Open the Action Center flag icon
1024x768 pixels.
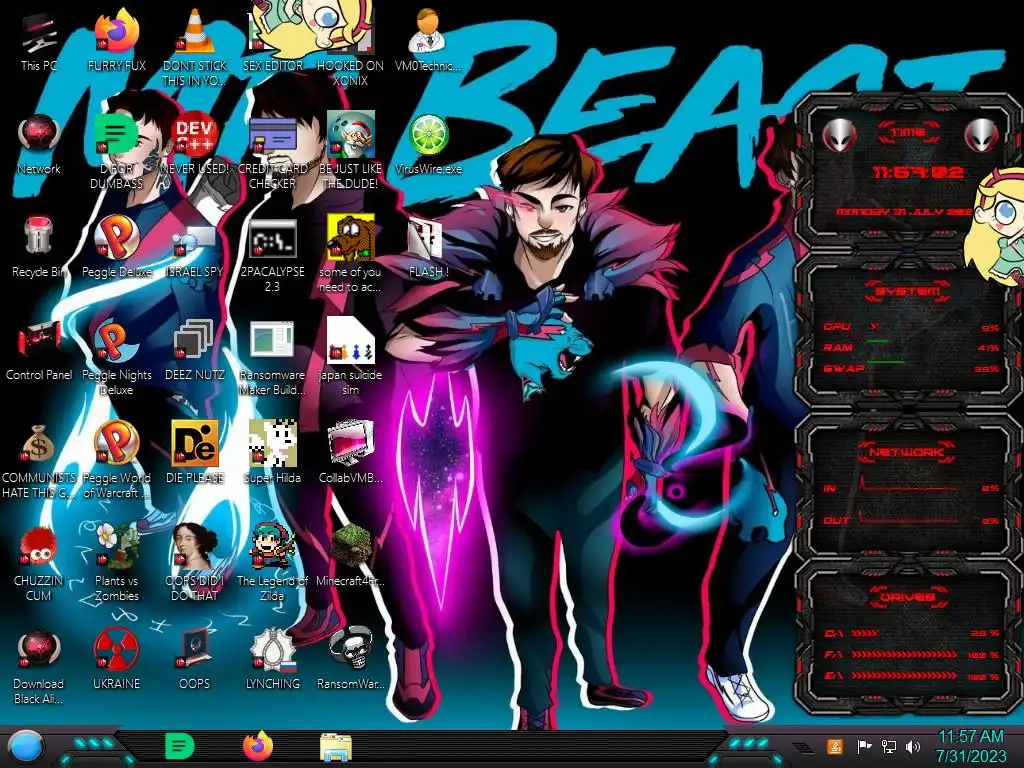click(865, 746)
